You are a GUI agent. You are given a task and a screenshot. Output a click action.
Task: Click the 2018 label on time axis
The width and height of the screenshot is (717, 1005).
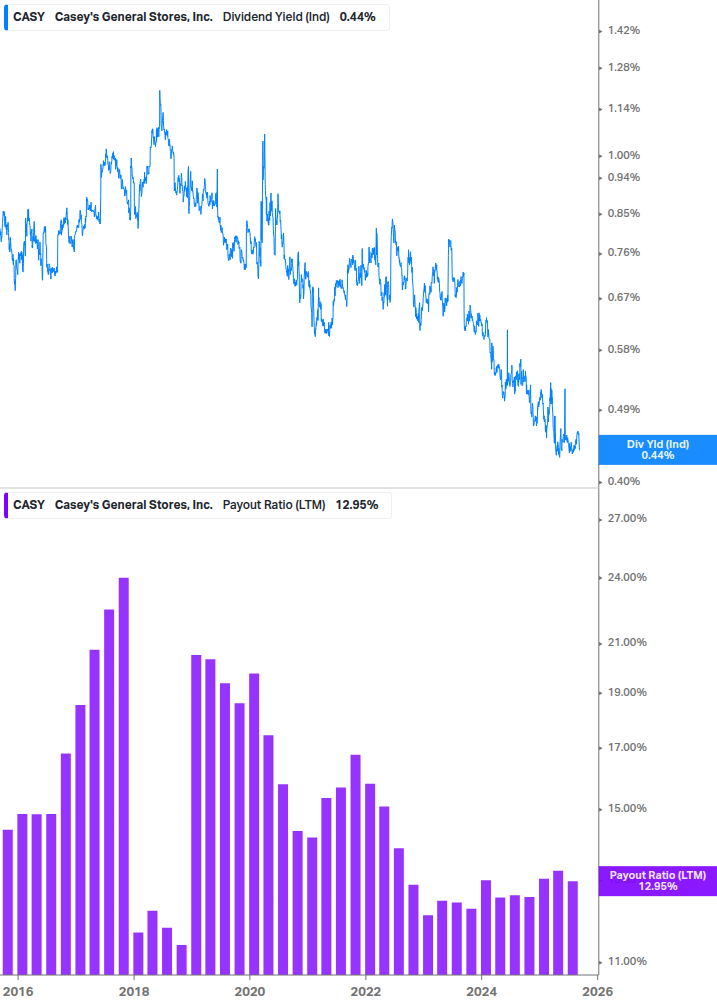pyautogui.click(x=134, y=991)
